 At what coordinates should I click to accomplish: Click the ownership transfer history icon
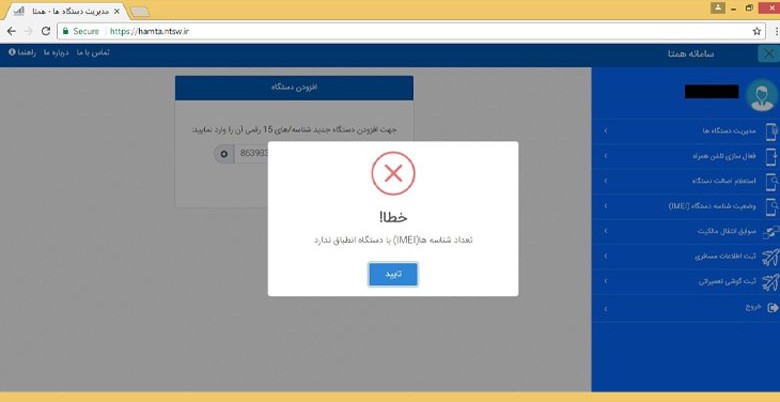coord(771,231)
